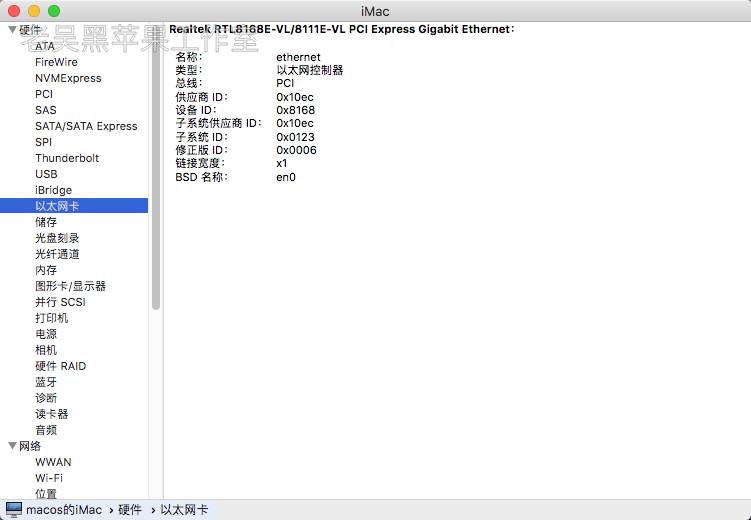Image resolution: width=751 pixels, height=520 pixels.
Task: Click the 以太网控制器 type value
Action: click(309, 70)
